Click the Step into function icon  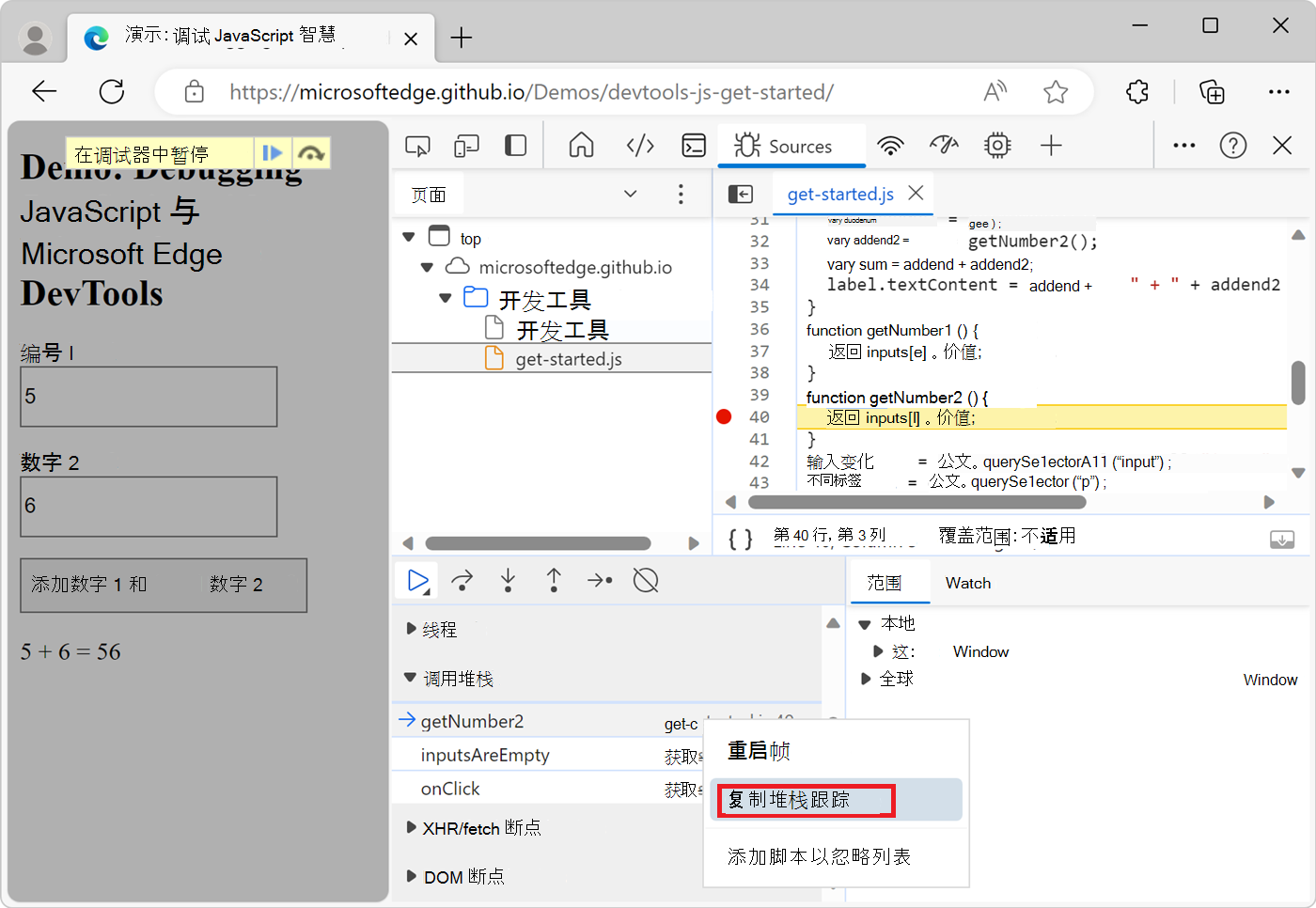[x=508, y=581]
